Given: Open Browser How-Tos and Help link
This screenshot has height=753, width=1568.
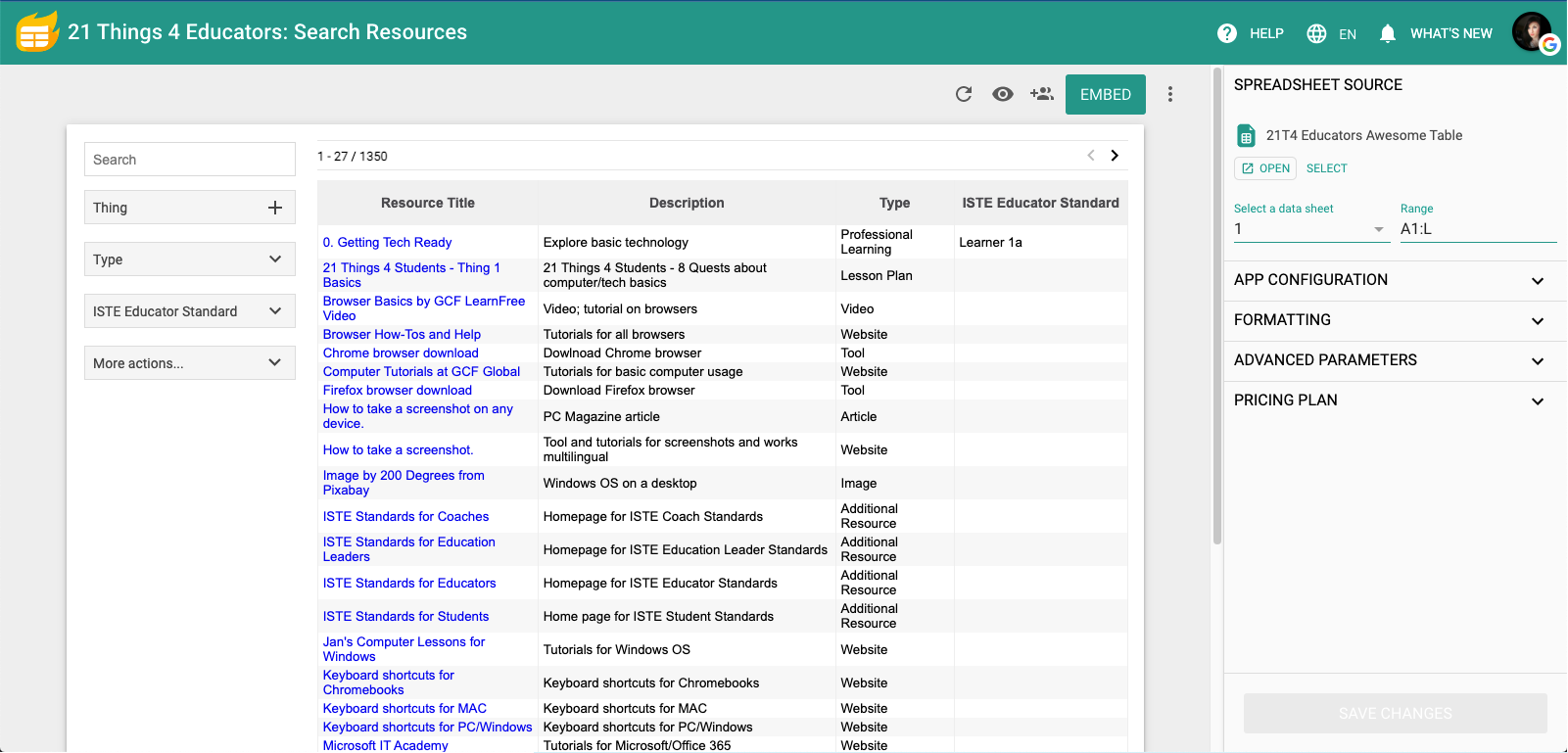Looking at the screenshot, I should click(x=402, y=335).
